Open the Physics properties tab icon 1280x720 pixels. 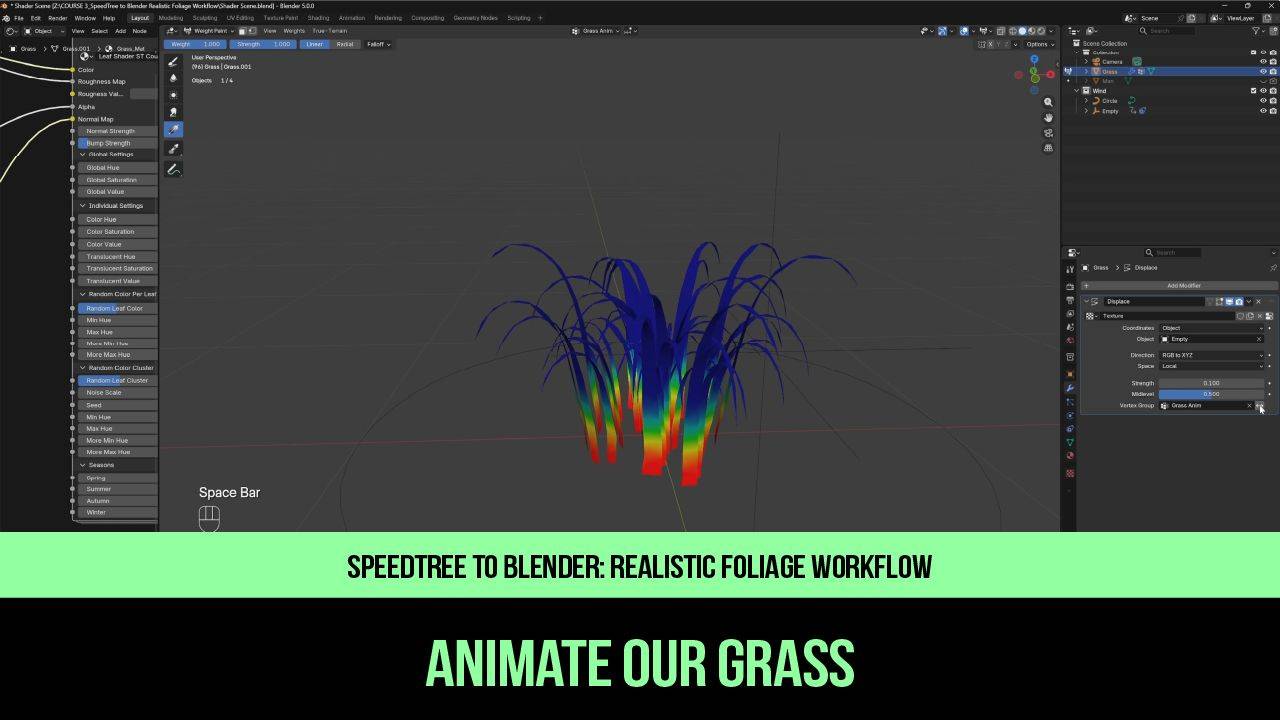click(x=1070, y=415)
